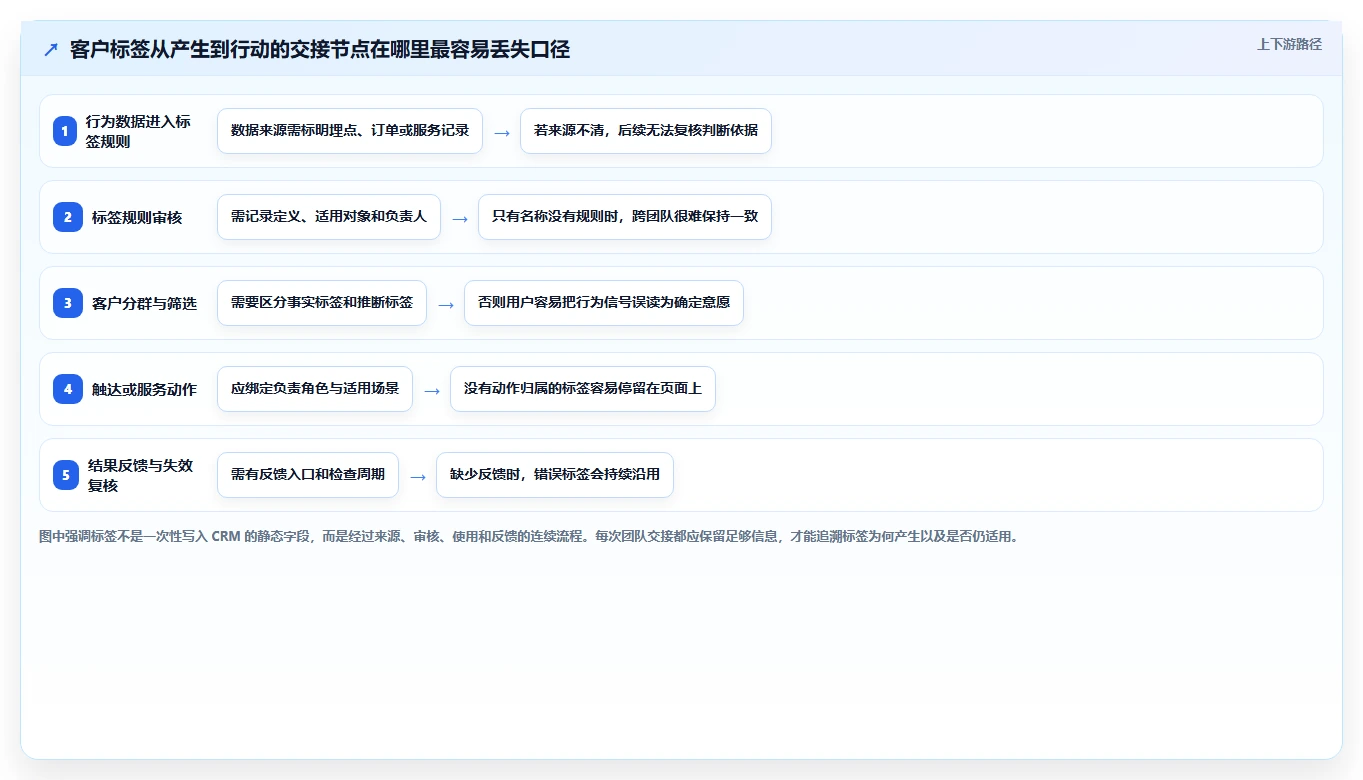
Task: Select the 行为数据进入标签规则 step label
Action: click(x=138, y=131)
